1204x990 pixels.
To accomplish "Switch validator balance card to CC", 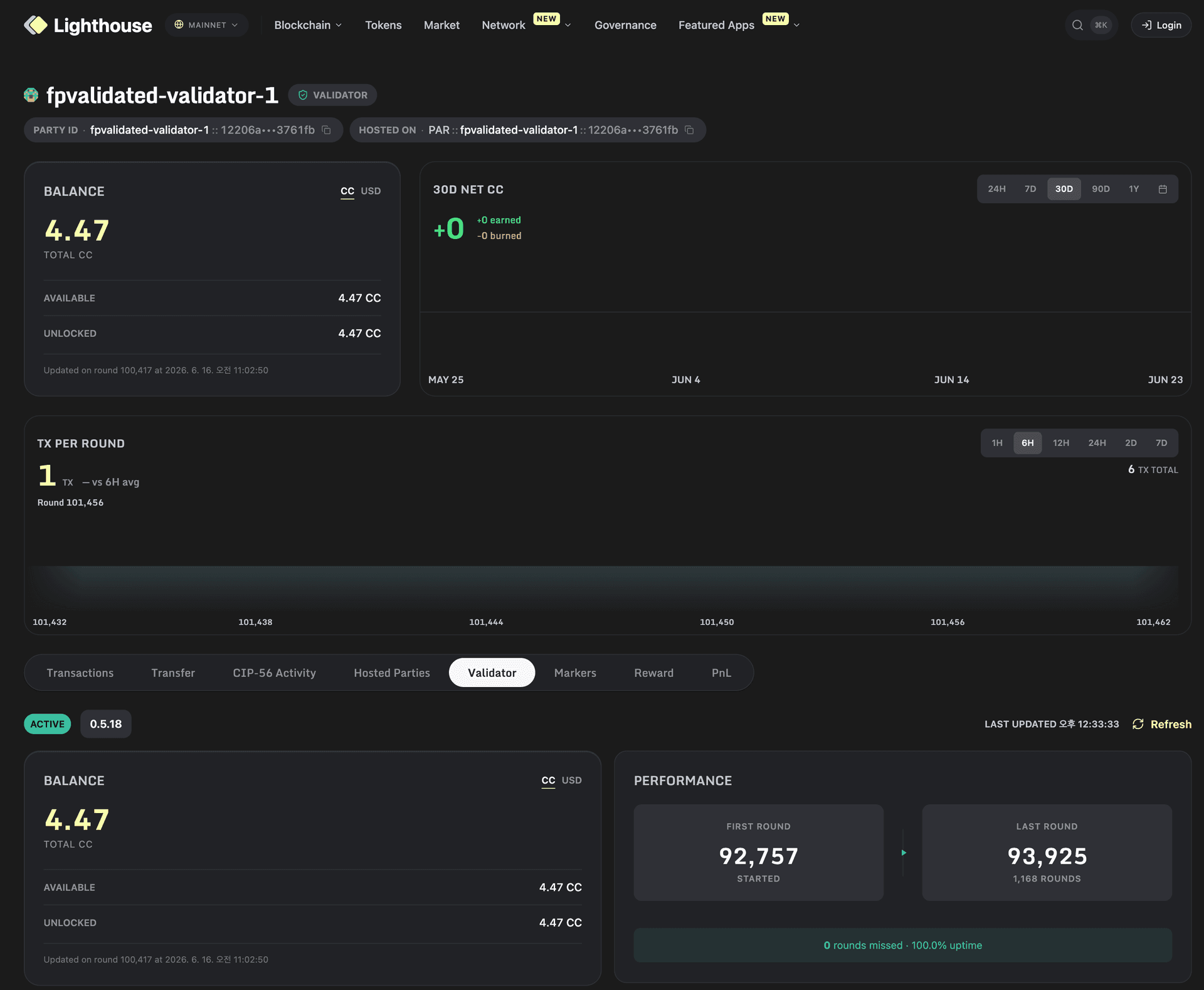I will pos(549,780).
